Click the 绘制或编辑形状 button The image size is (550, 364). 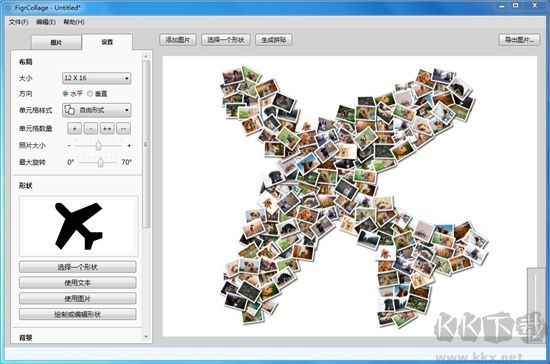(78, 314)
